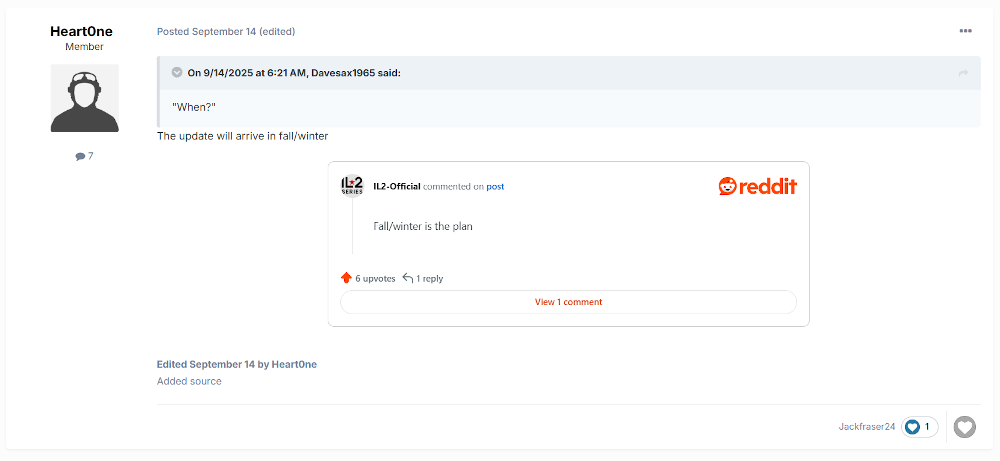Click the IL2-Official avatar in the Reddit embed
This screenshot has height=461, width=1000.
pyautogui.click(x=351, y=186)
